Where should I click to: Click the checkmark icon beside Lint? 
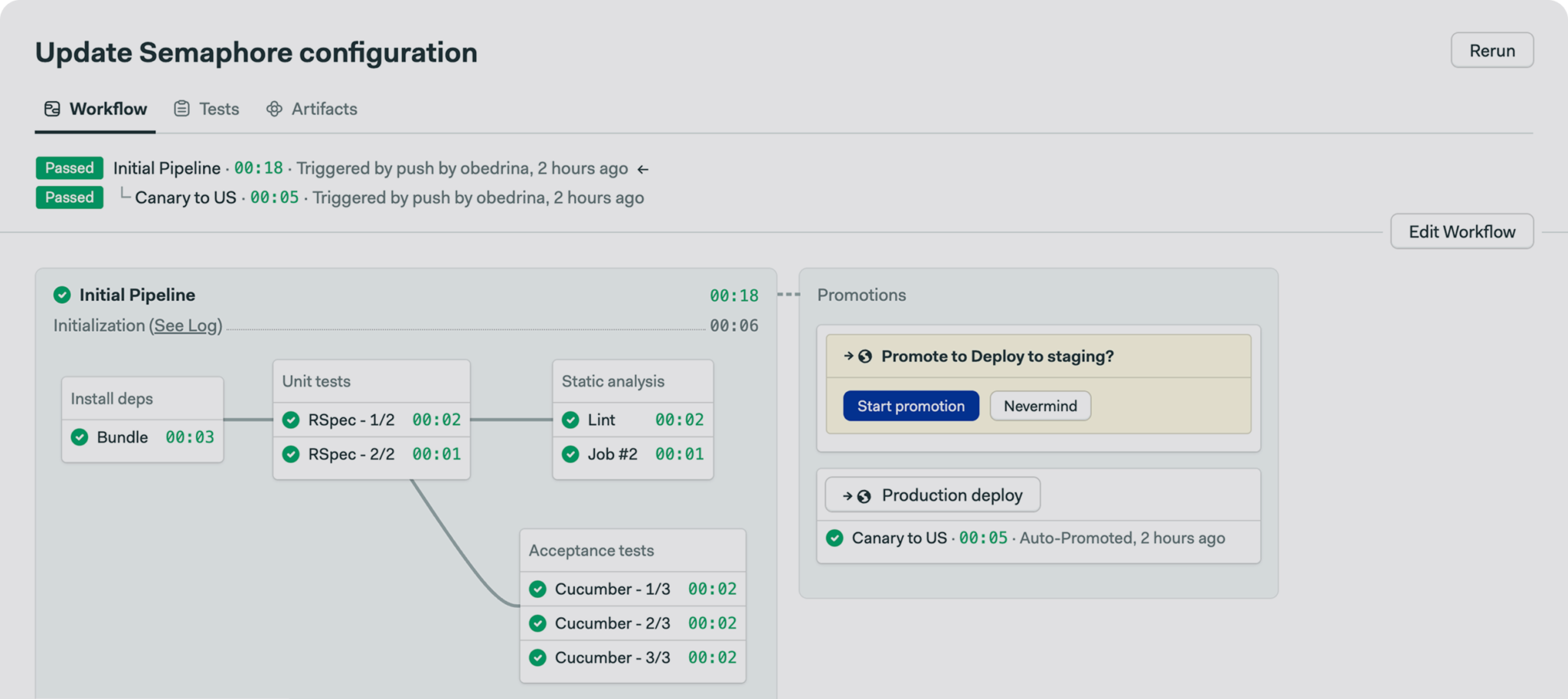click(x=570, y=420)
